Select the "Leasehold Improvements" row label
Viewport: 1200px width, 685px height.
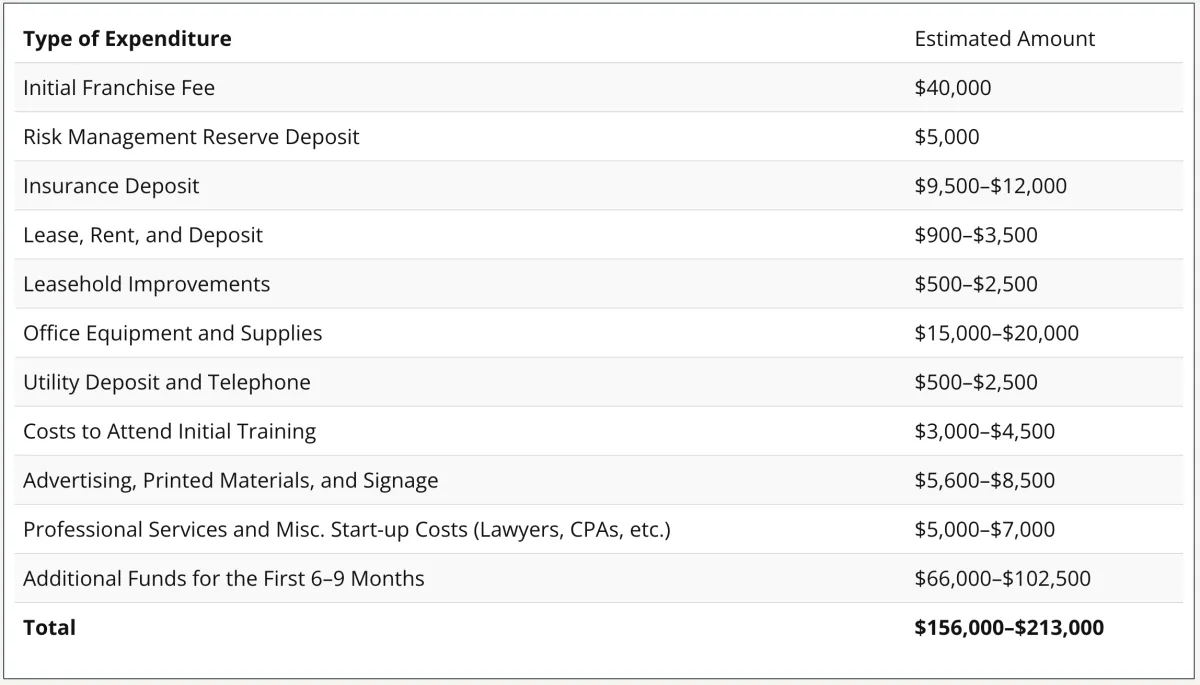[x=147, y=284]
